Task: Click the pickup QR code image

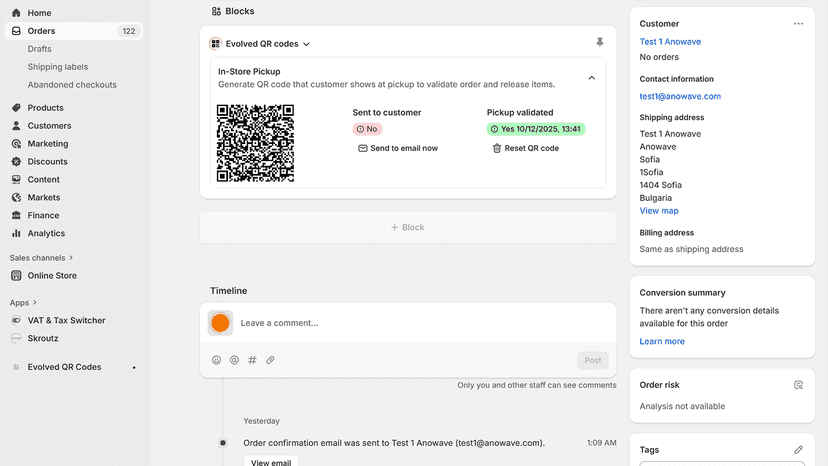Action: coord(255,143)
